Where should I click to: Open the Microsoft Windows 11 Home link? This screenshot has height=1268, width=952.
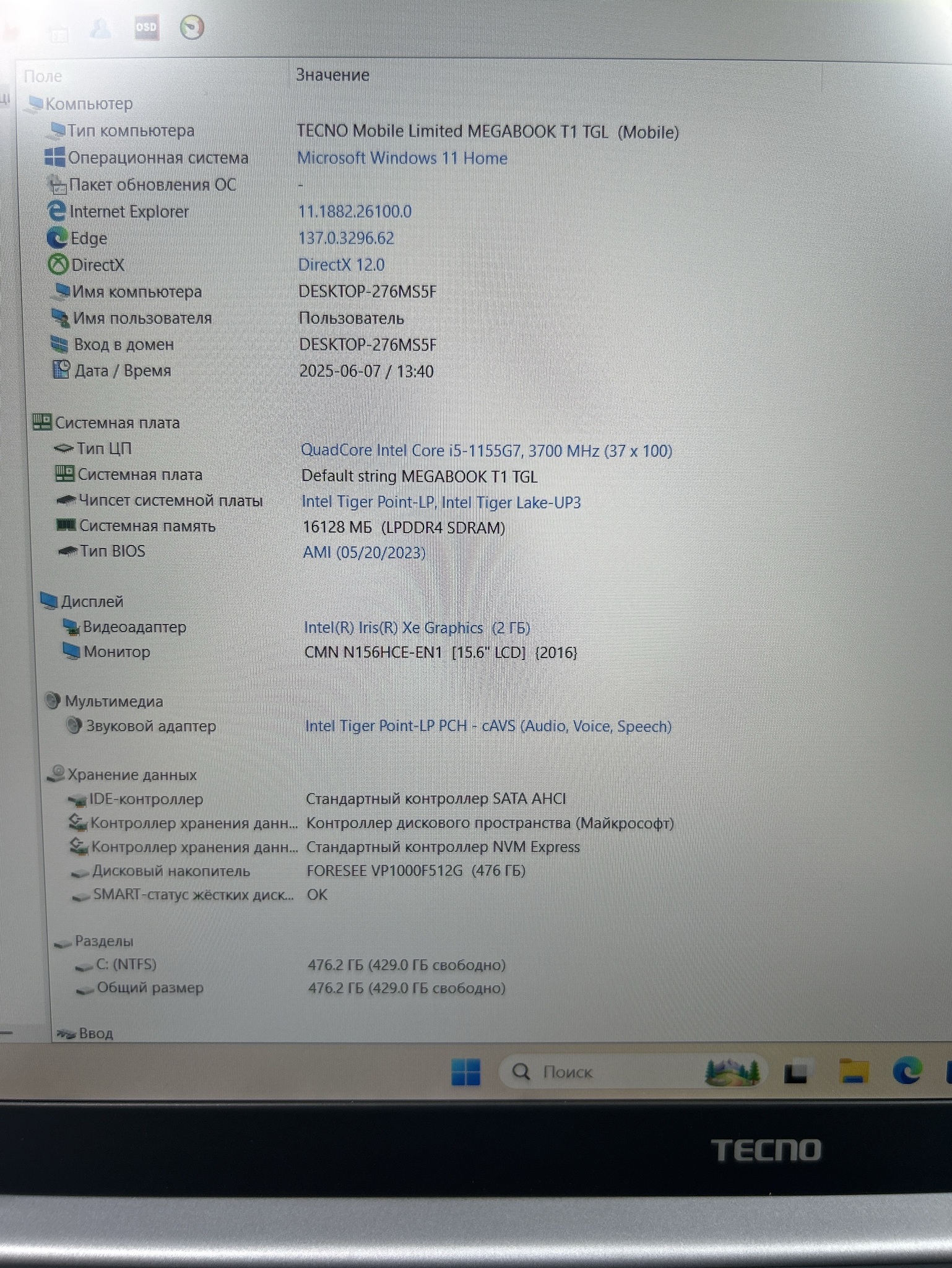click(402, 158)
